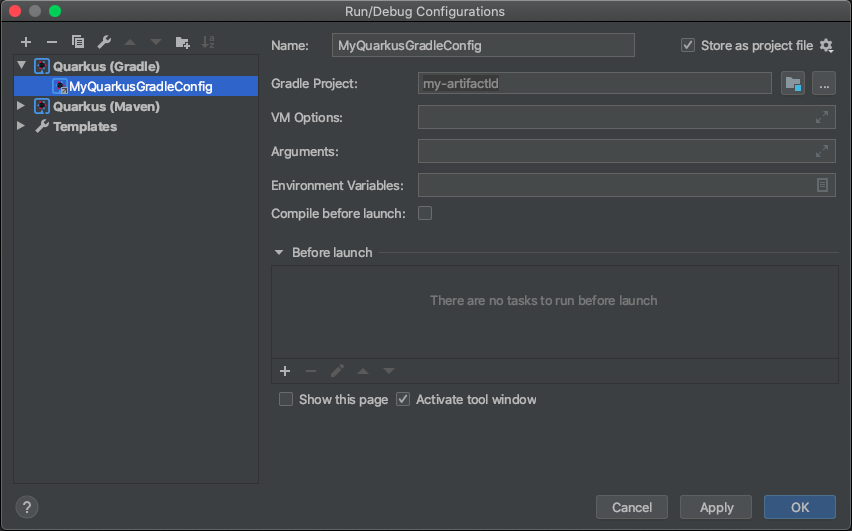Open the gear settings next to Store as project file

coord(826,46)
